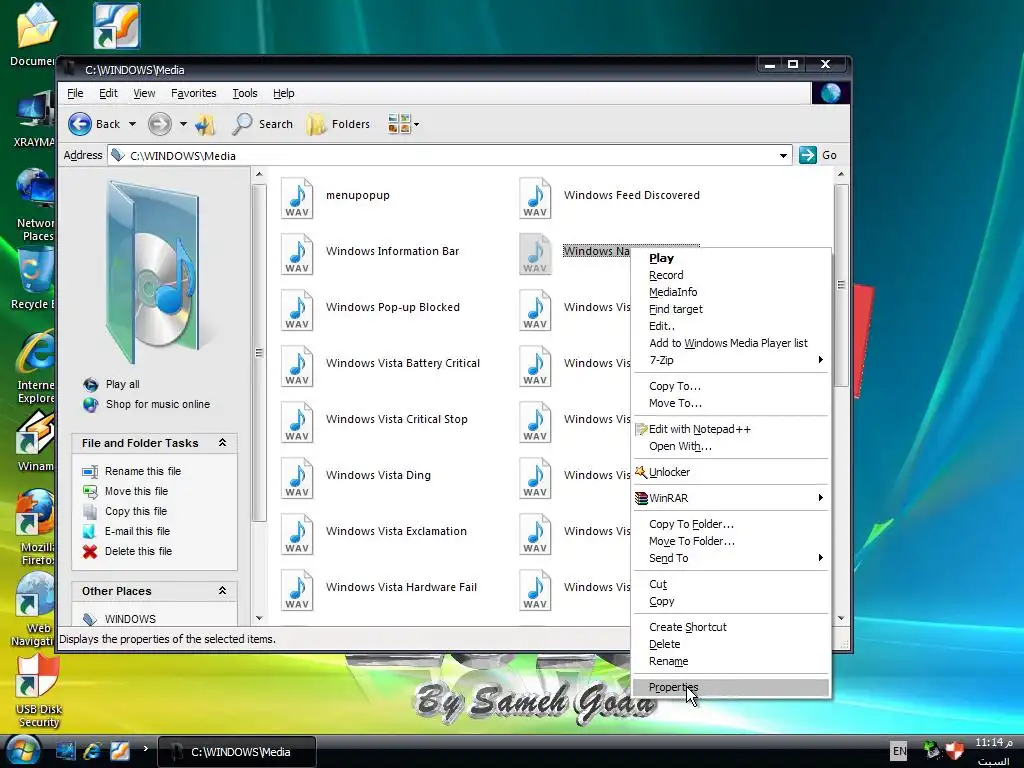Viewport: 1024px width, 768px height.
Task: Expand hidden quick launch icons chevron
Action: coord(146,748)
